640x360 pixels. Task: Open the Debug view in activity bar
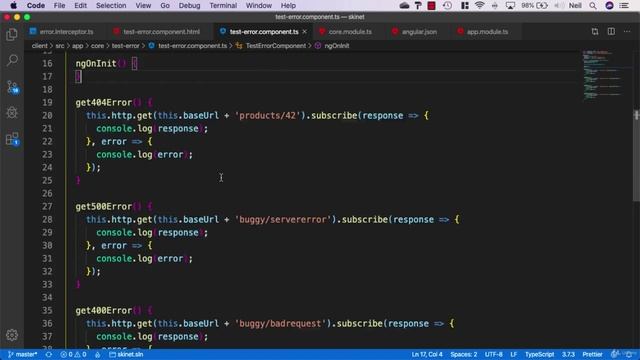(12, 113)
